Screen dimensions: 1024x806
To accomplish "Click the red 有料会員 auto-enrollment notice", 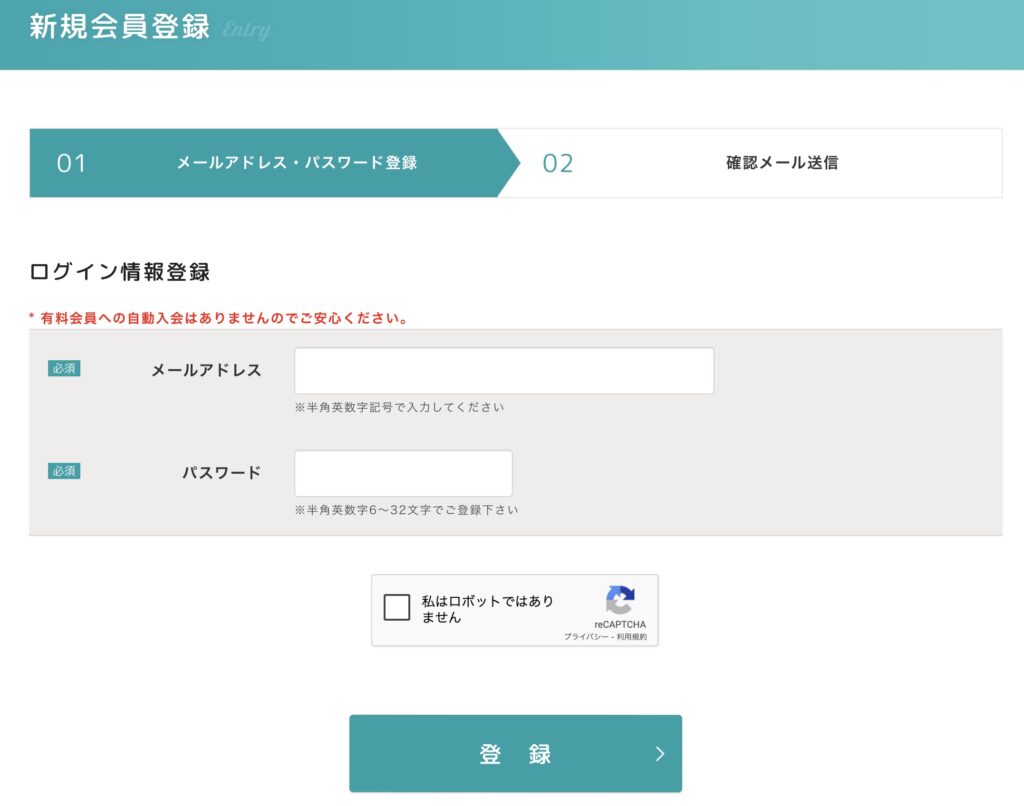I will pos(218,318).
